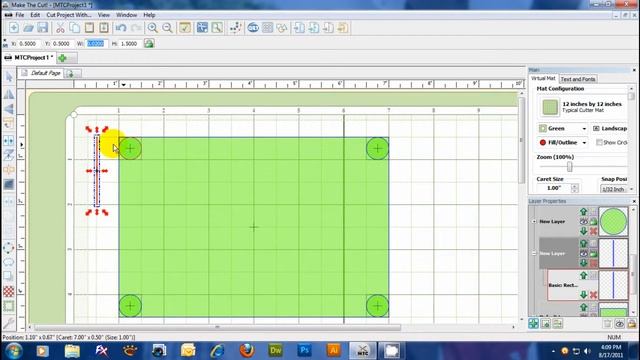Image resolution: width=640 pixels, height=360 pixels.
Task: Open the View menu
Action: (104, 15)
